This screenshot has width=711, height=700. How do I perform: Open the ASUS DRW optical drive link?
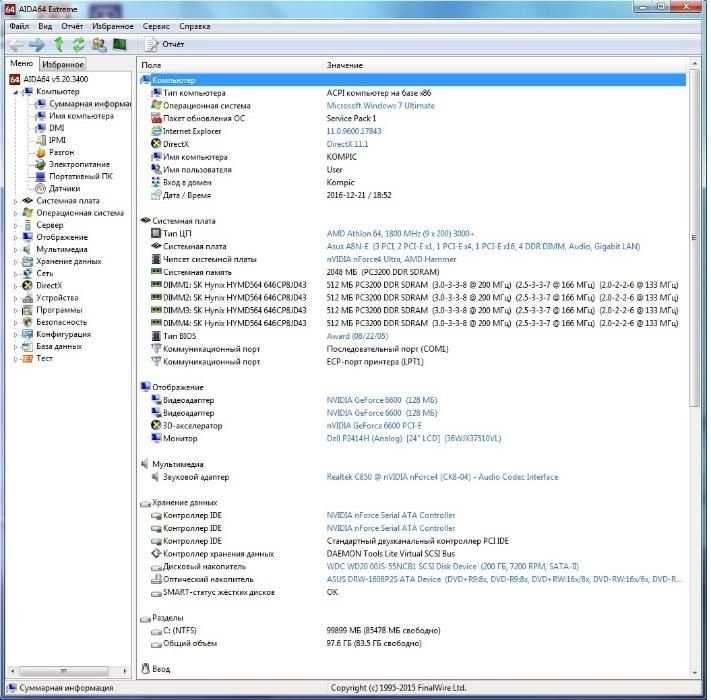(503, 579)
